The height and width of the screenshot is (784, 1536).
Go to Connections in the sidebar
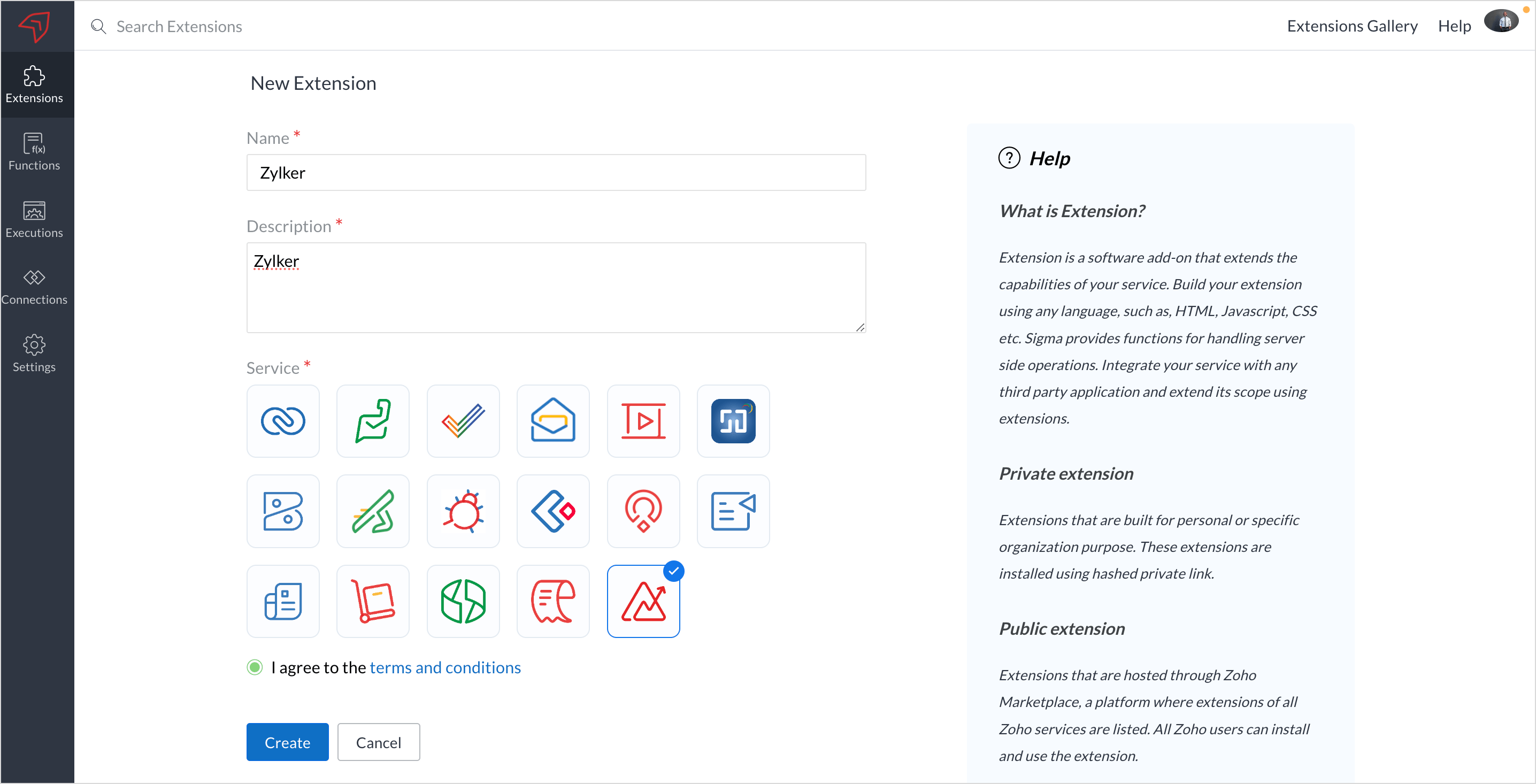point(35,286)
